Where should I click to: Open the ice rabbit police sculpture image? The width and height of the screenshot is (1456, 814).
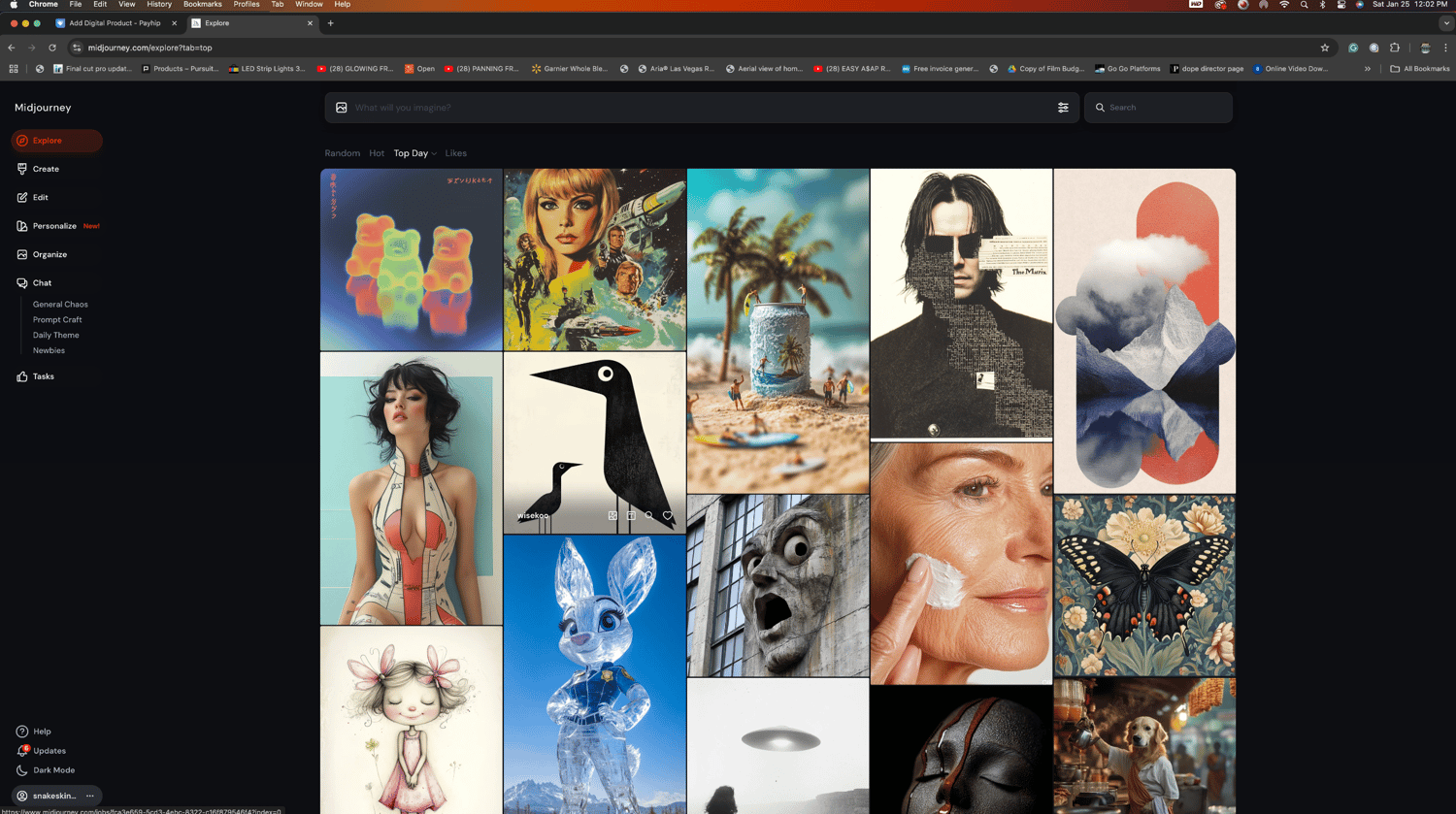(x=595, y=674)
